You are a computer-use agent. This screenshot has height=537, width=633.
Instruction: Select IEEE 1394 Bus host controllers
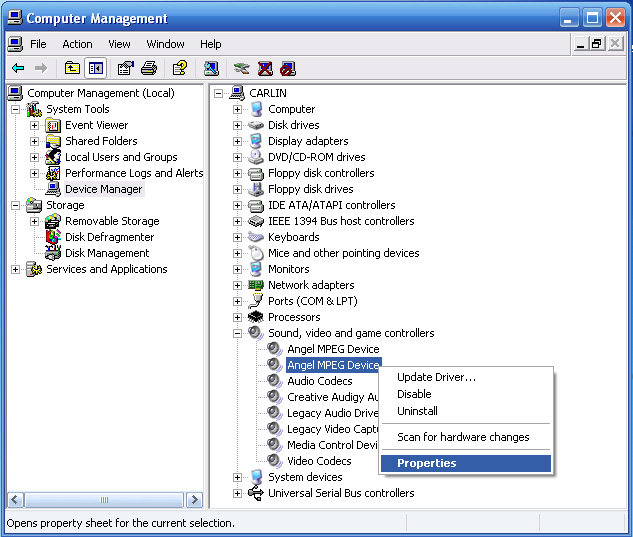pyautogui.click(x=341, y=221)
